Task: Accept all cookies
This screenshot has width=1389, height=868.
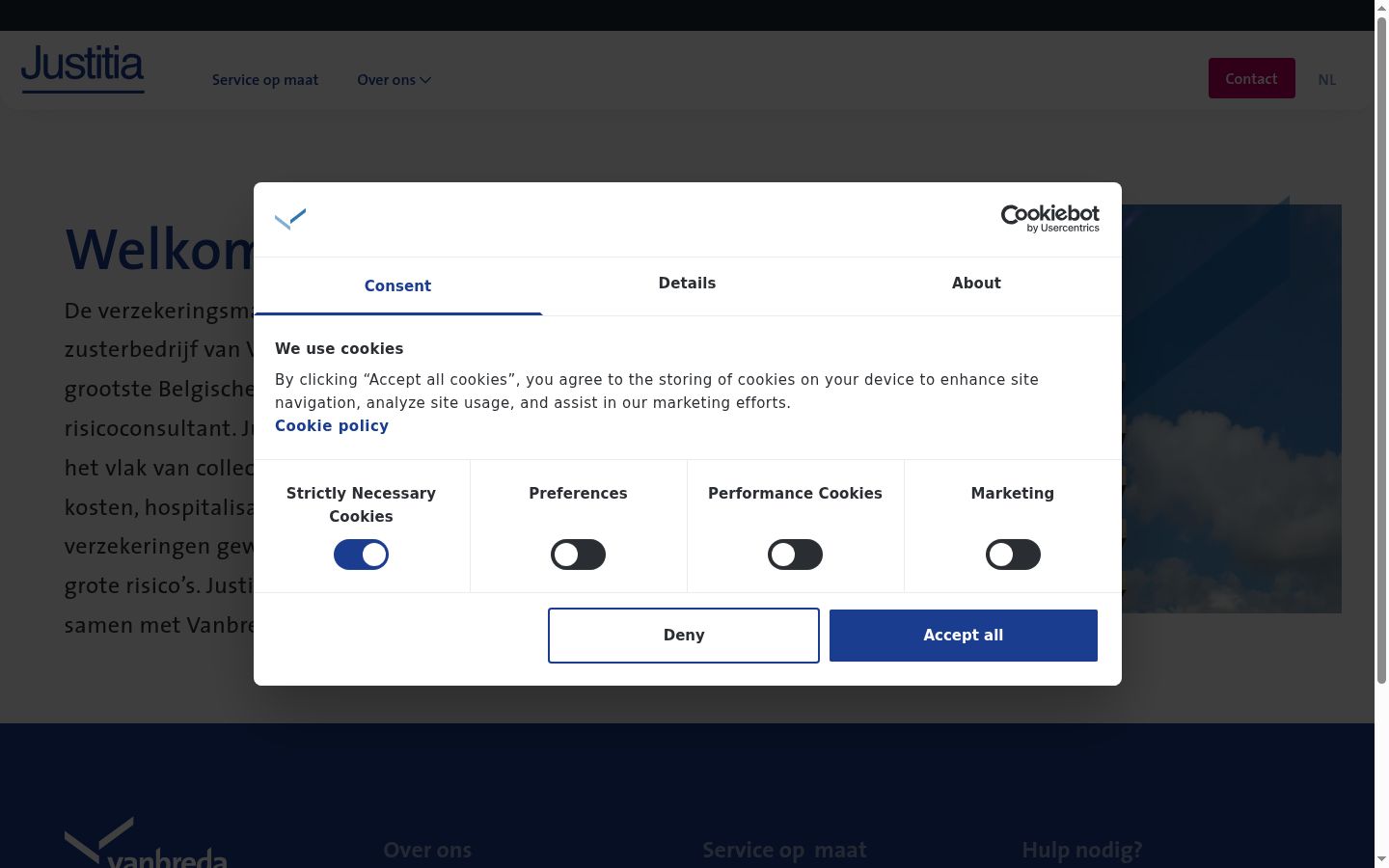Action: pyautogui.click(x=964, y=636)
